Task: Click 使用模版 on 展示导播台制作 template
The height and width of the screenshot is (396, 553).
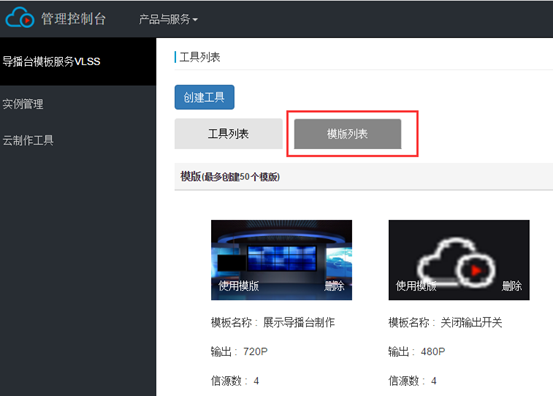Action: point(238,286)
